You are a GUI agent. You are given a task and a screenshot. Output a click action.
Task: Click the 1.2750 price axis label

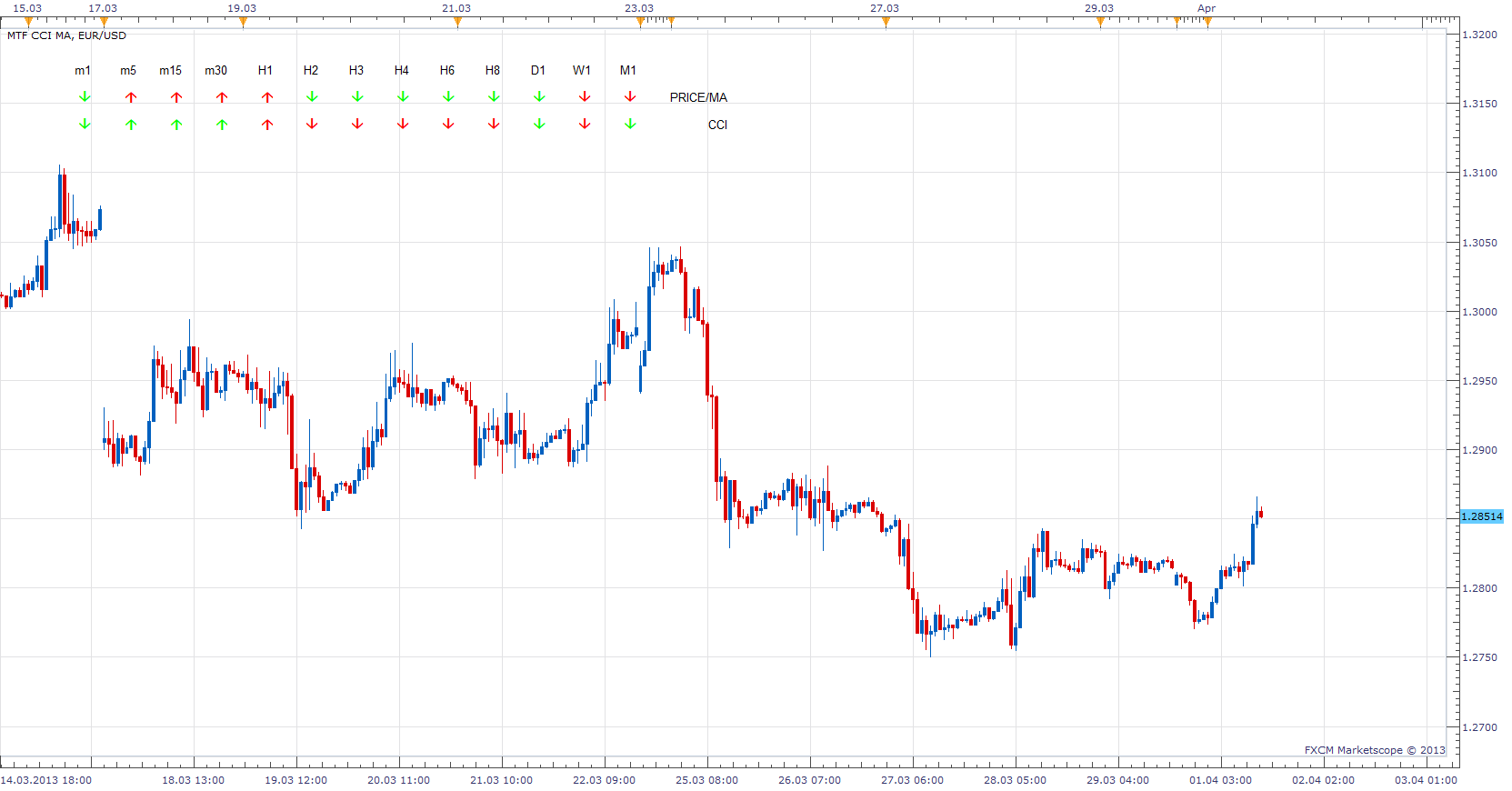coord(1479,657)
